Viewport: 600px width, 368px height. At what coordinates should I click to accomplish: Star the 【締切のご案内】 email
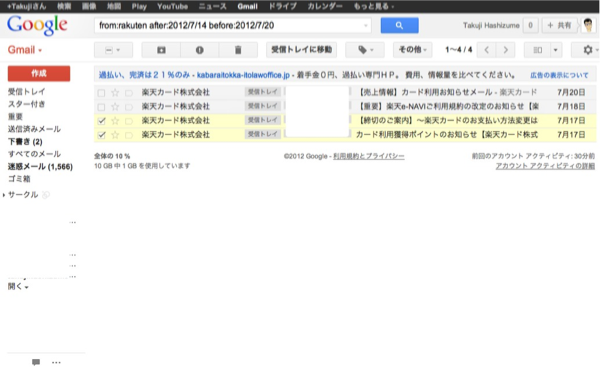[x=115, y=121]
